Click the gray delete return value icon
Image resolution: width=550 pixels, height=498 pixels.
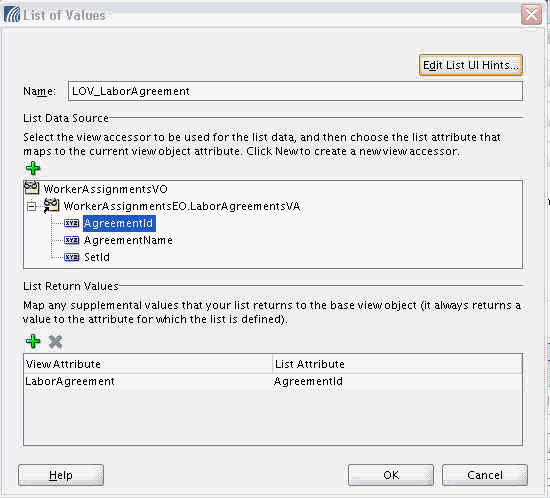click(55, 341)
